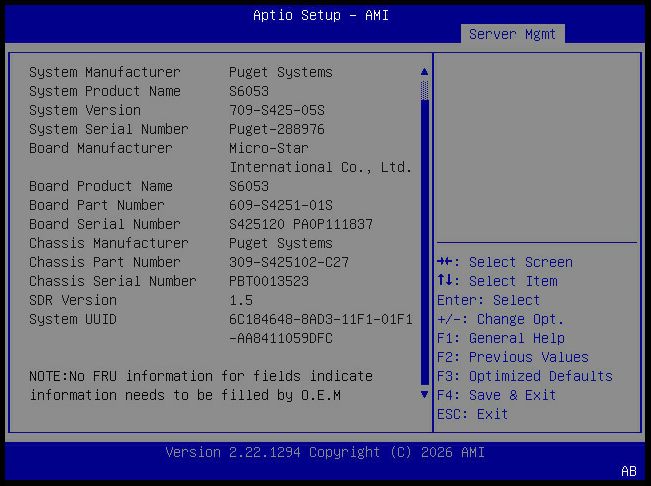Click UUID continuation -AA8411059DFC
This screenshot has width=651, height=486.
(281, 338)
